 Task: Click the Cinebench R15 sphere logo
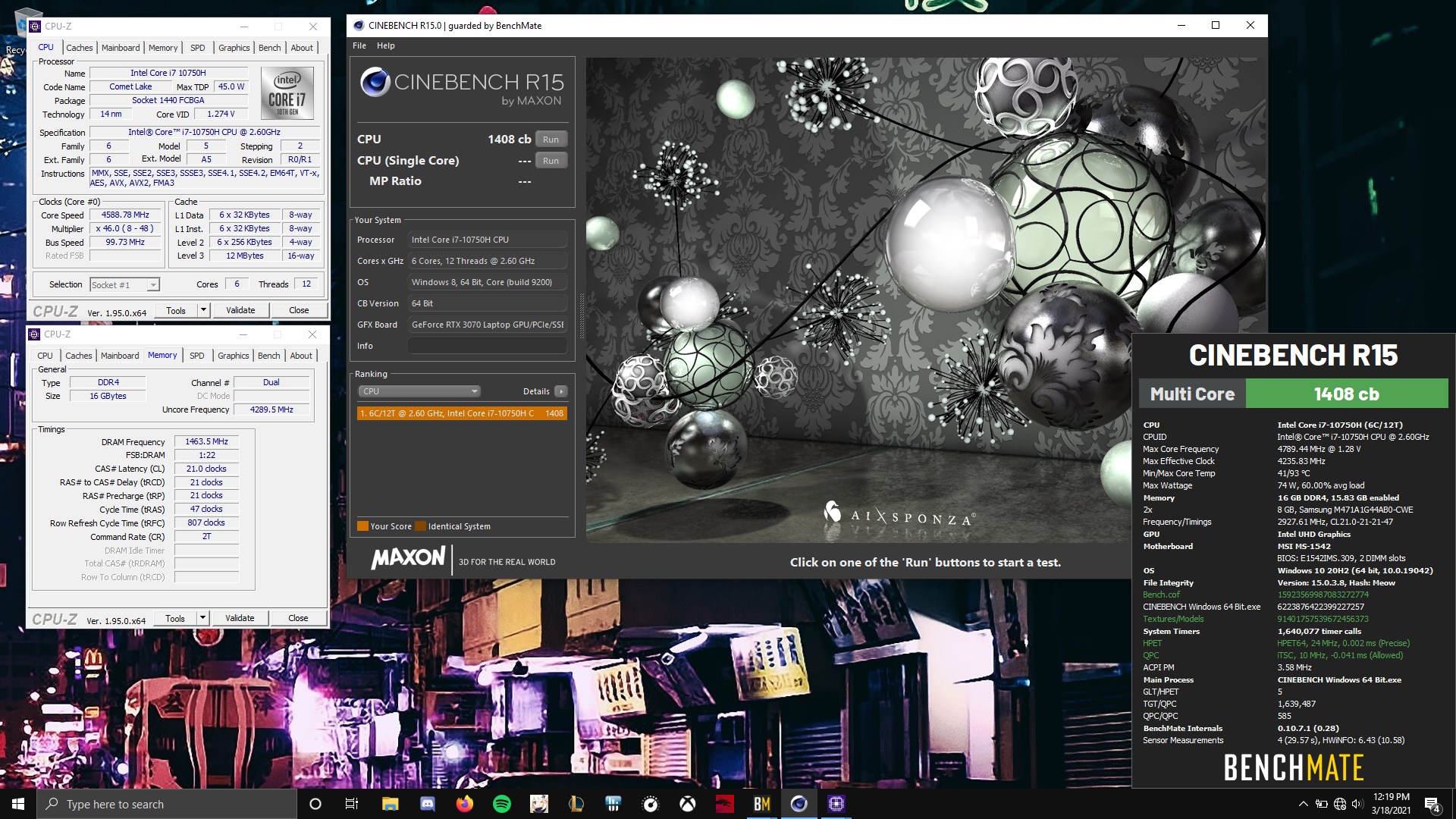[x=375, y=82]
